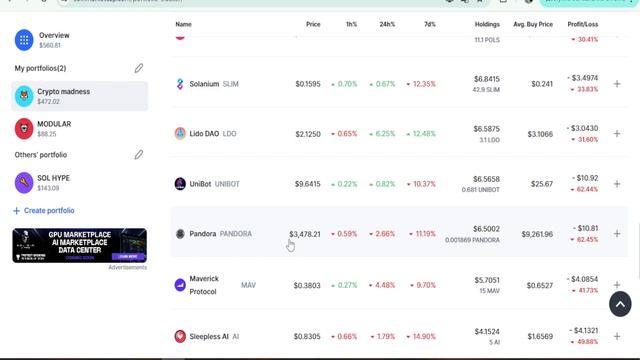Viewport: 640px width, 360px height.
Task: Click Pandora avg buy price $9,261.96
Action: pos(537,234)
